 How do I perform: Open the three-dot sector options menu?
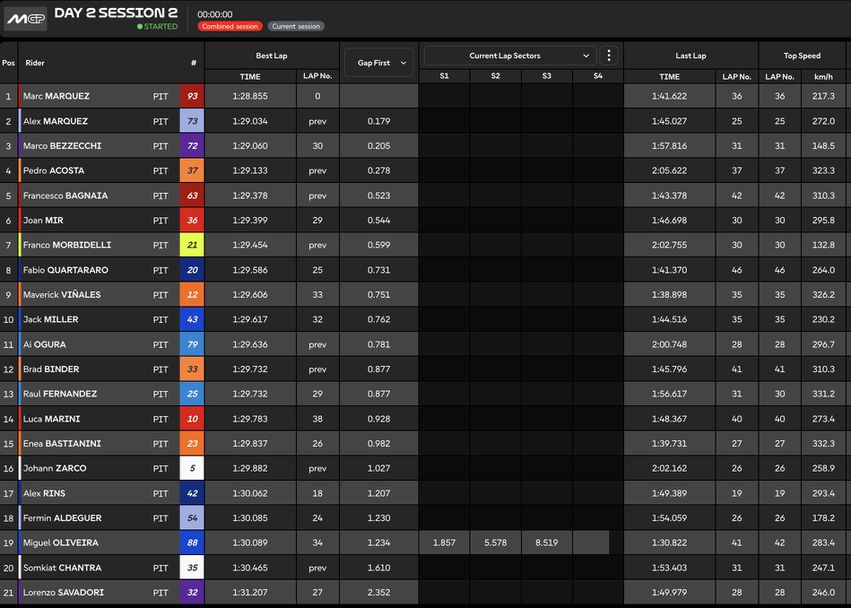pos(609,56)
